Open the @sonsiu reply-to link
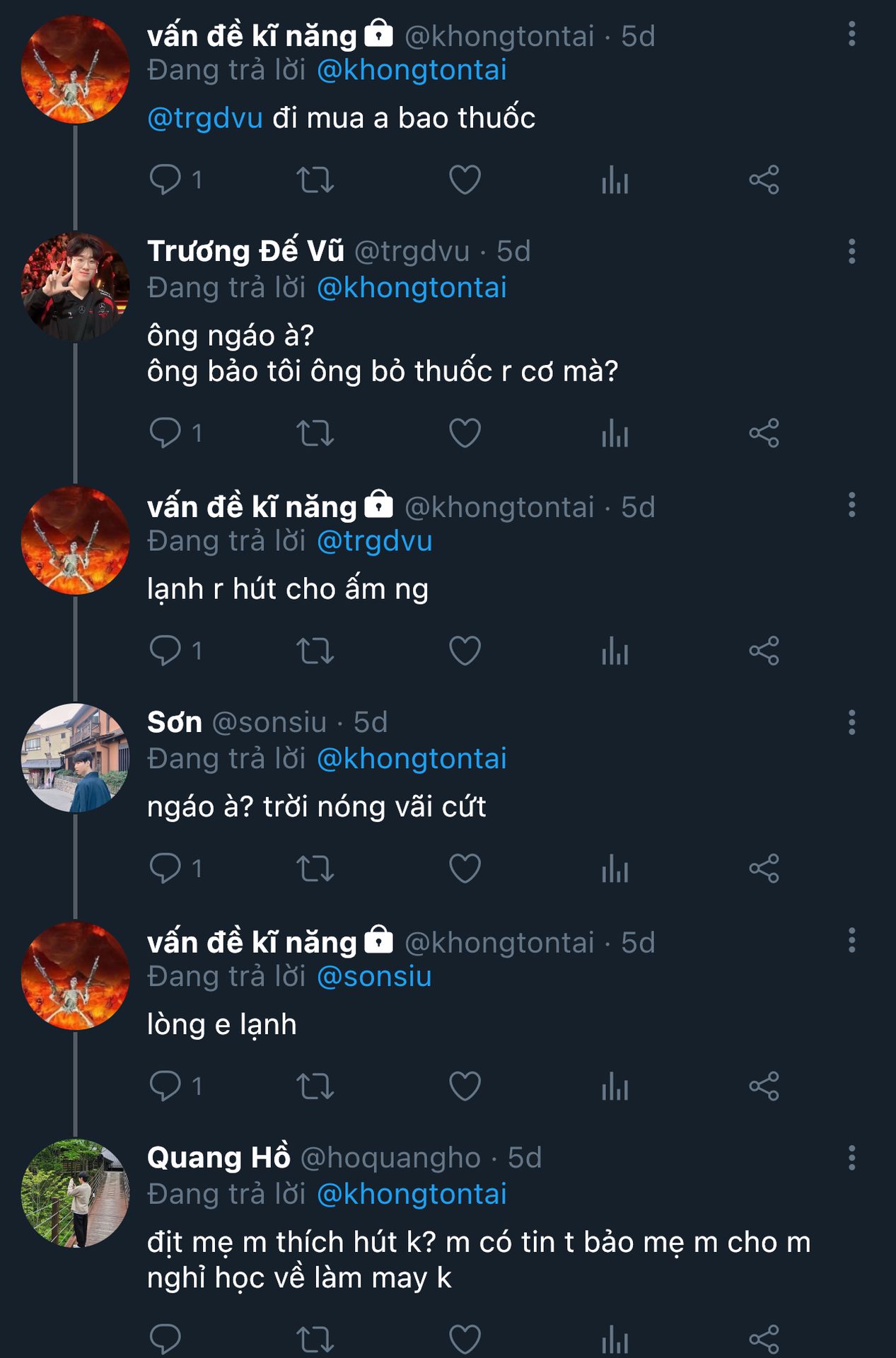Viewport: 896px width, 1358px height. pos(374,977)
